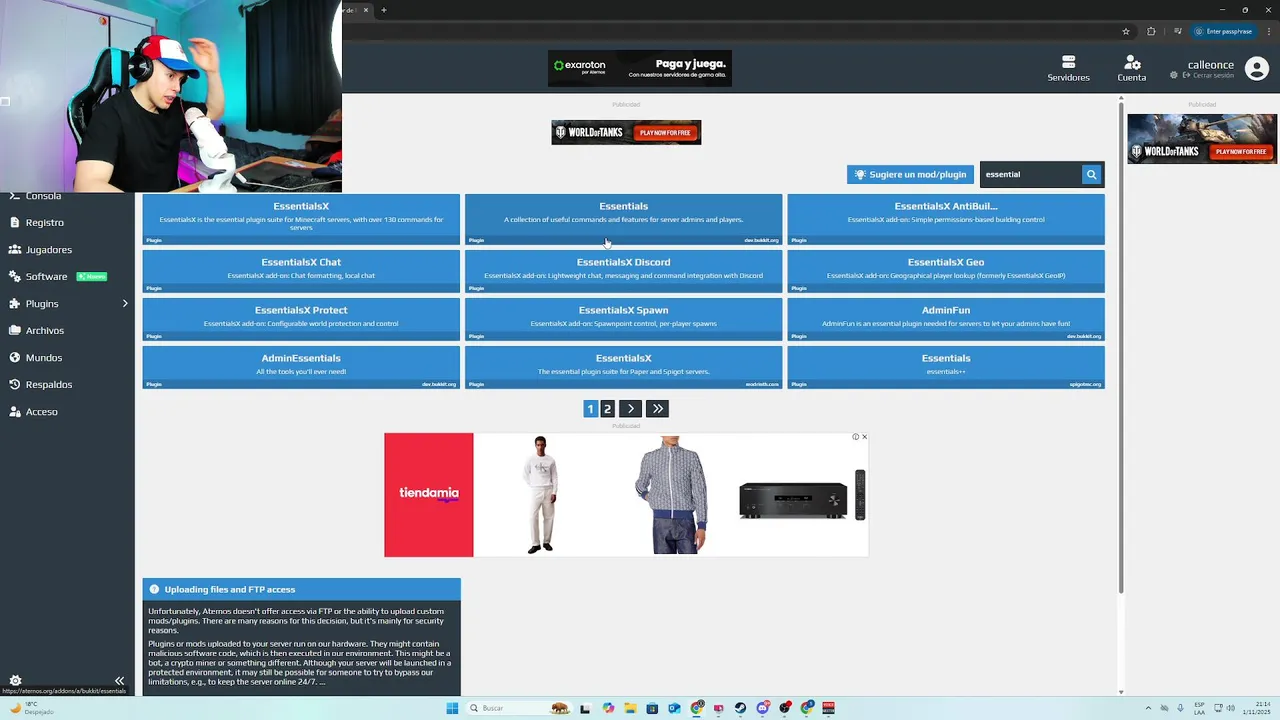Viewport: 1280px width, 720px height.
Task: Open File Explorer from the taskbar
Action: pyautogui.click(x=630, y=708)
